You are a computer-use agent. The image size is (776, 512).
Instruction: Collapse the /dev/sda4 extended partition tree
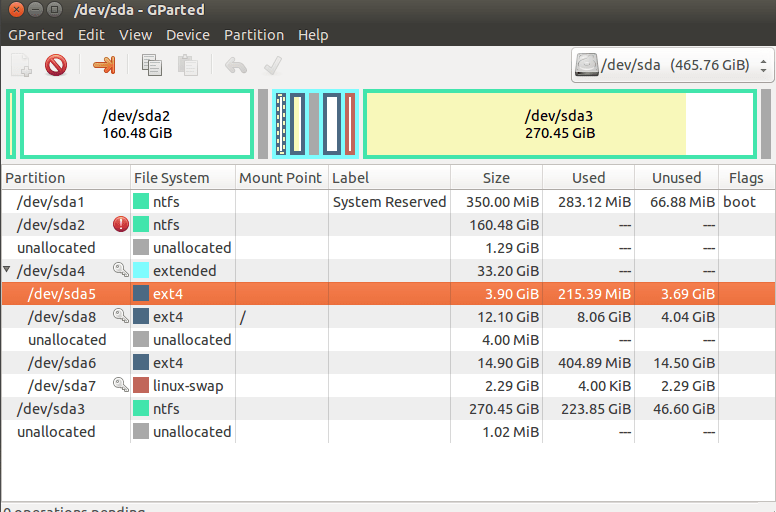click(x=6, y=270)
